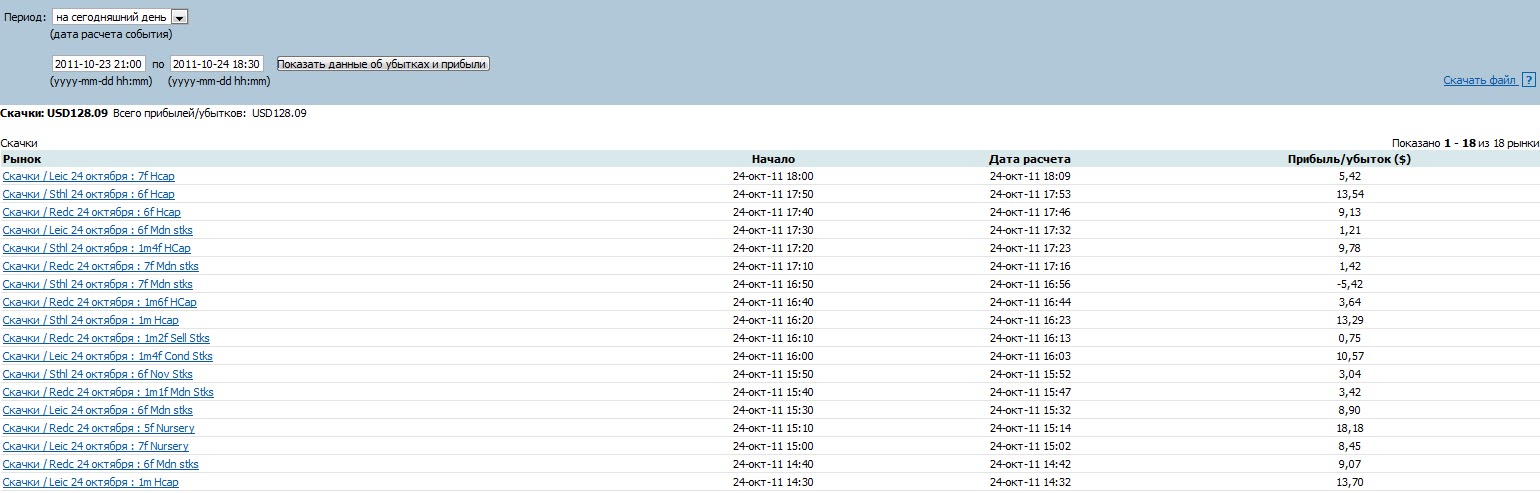Select the profit value 13,54

[1349, 194]
